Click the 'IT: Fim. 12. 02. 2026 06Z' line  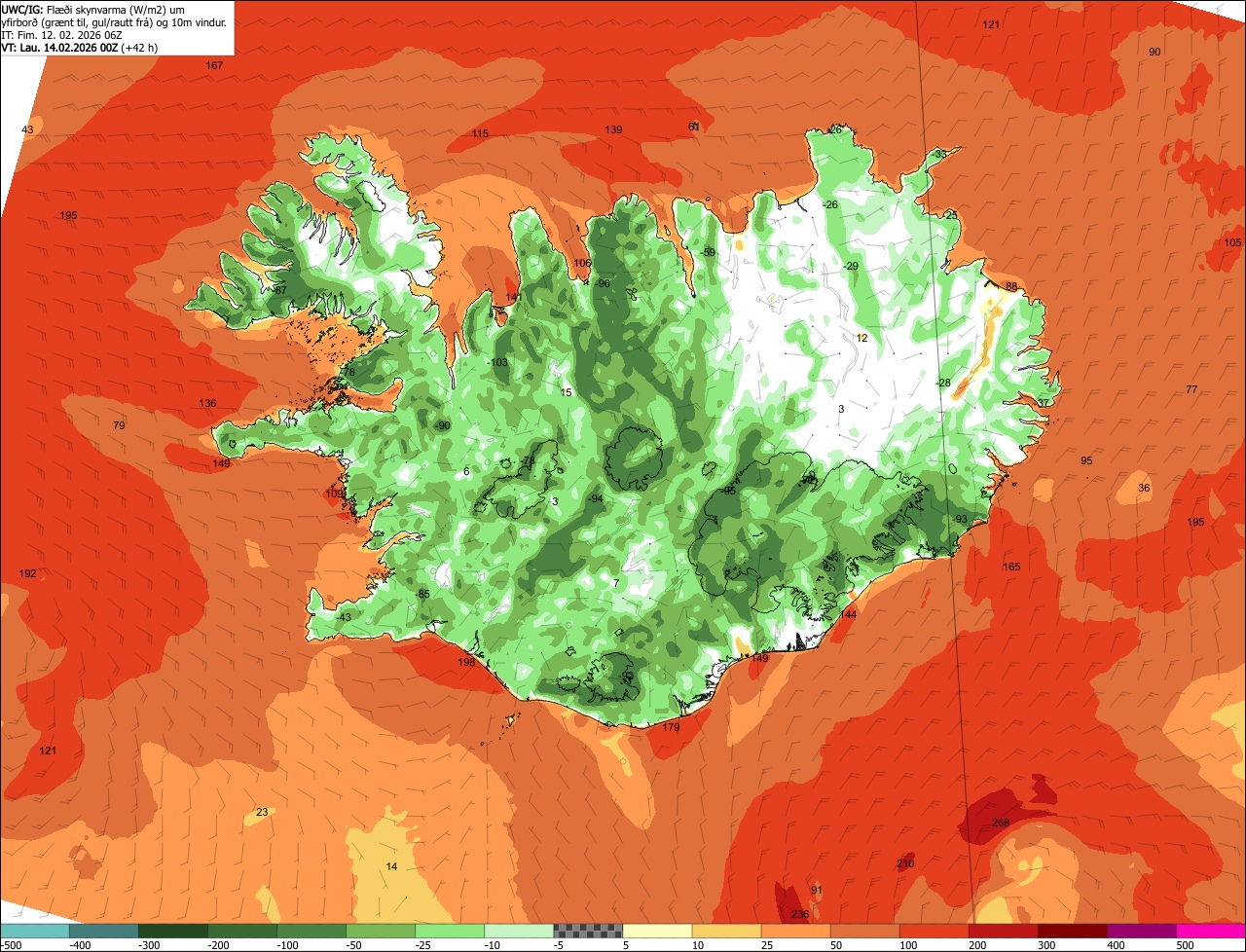click(61, 34)
